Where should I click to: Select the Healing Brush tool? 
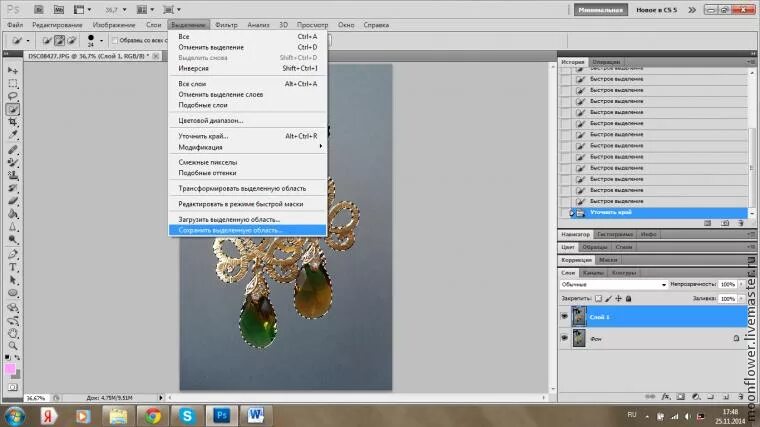13,150
